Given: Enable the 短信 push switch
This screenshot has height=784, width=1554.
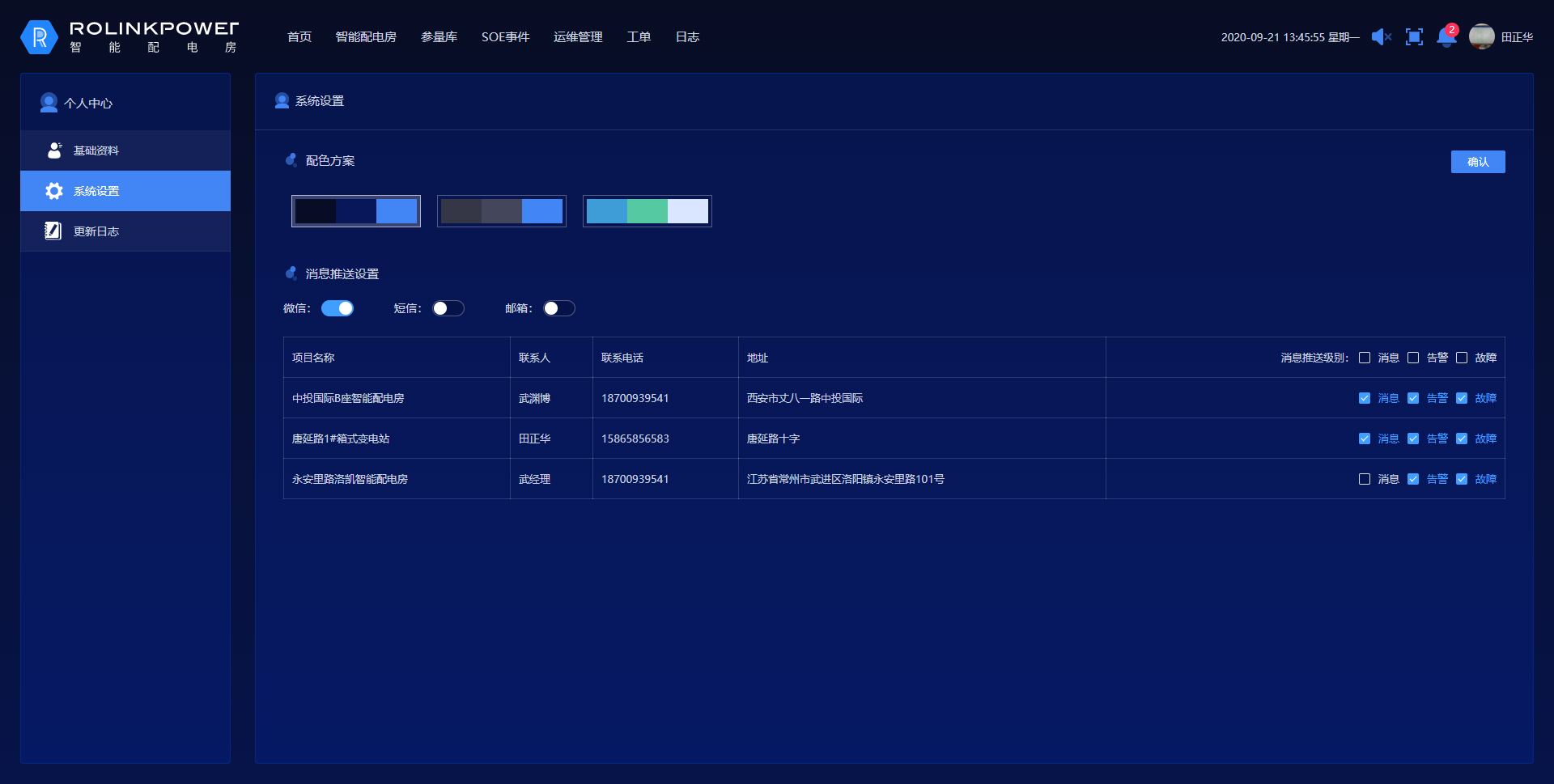Looking at the screenshot, I should click(448, 308).
